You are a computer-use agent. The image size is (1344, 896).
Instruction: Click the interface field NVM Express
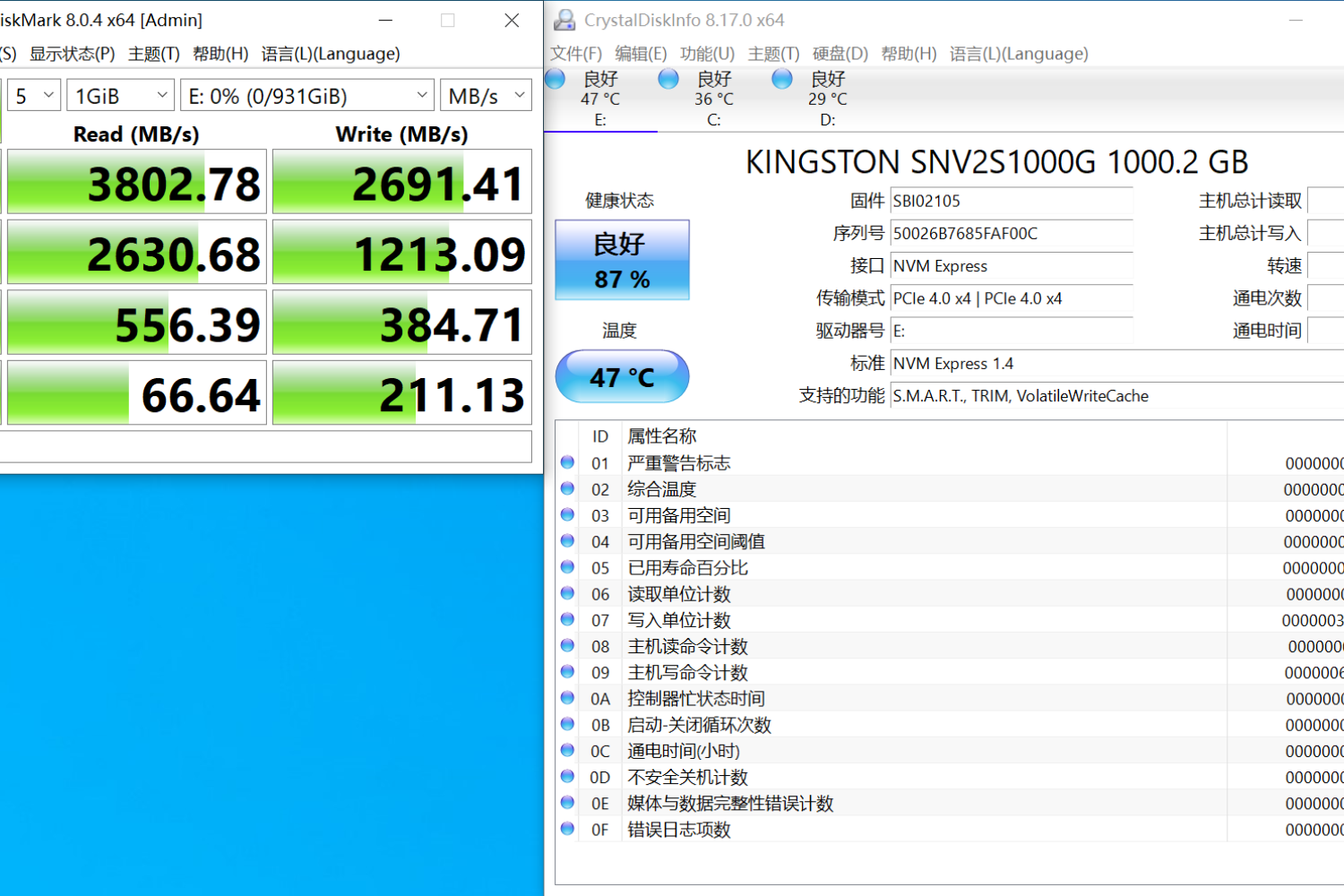1012,266
